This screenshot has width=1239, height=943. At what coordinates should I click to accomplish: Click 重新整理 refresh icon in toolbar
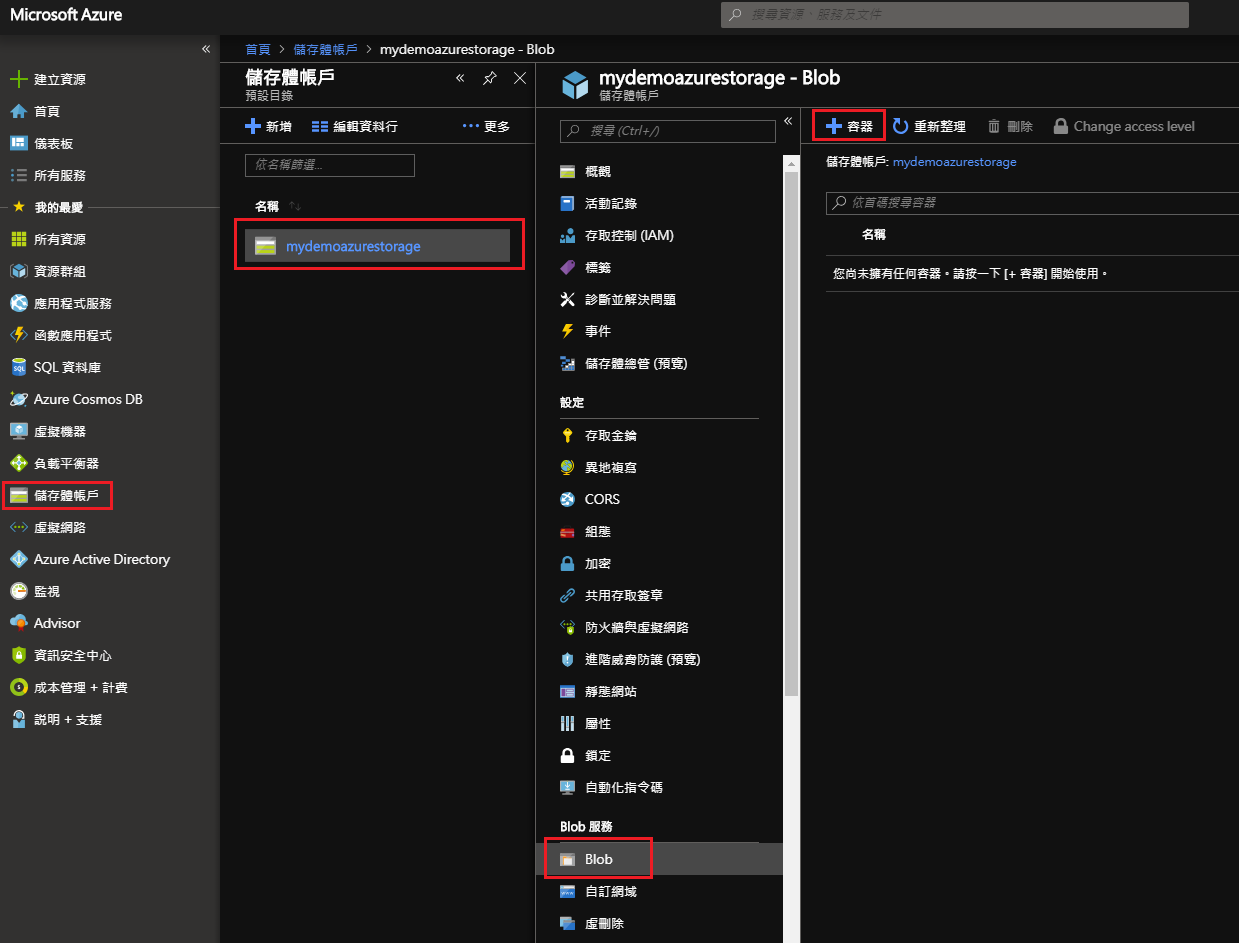[900, 126]
